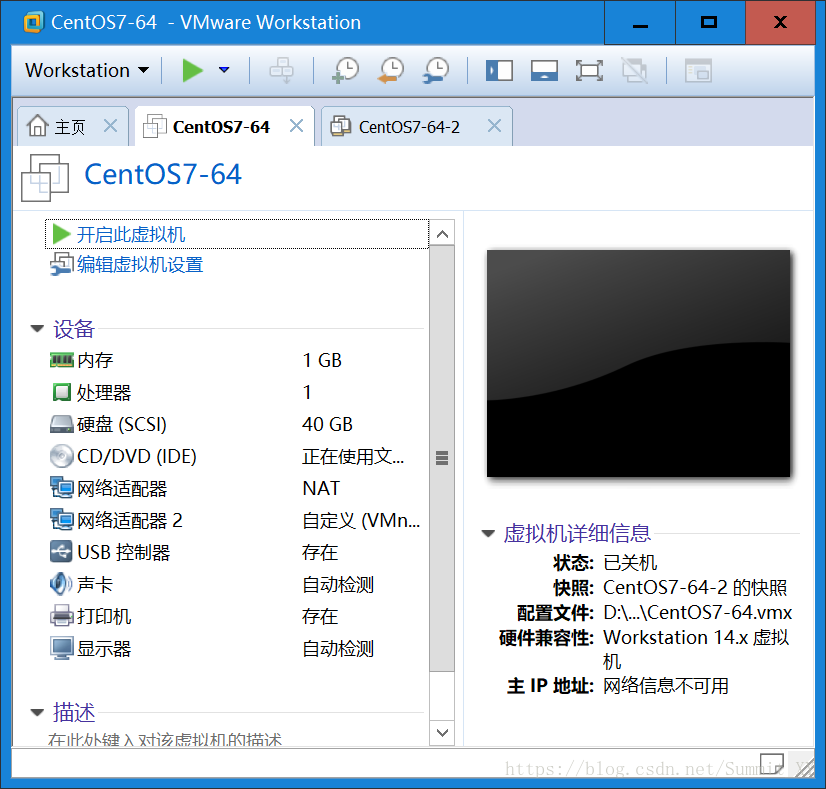Click the VMware app icon in title bar

[34, 23]
